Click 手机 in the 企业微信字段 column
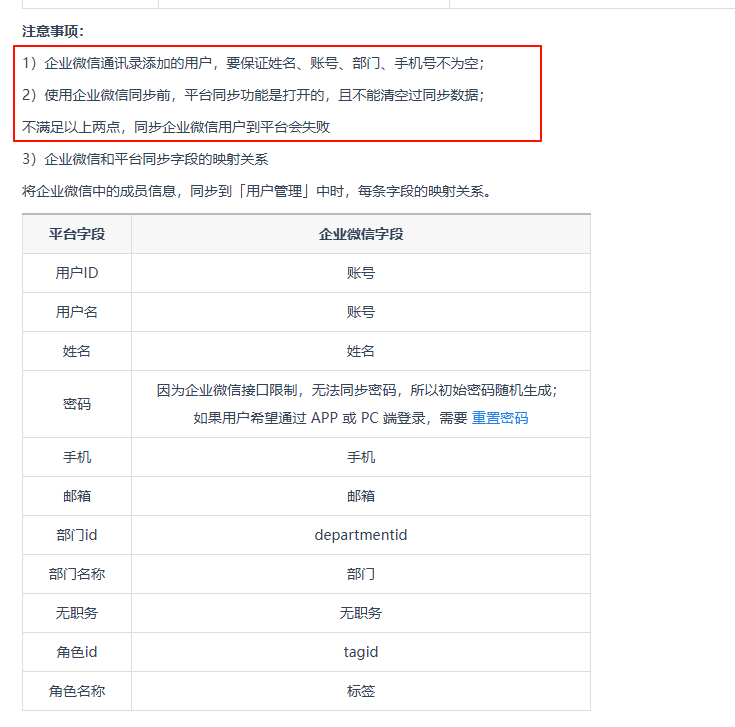The width and height of the screenshot is (735, 727). pyautogui.click(x=360, y=457)
